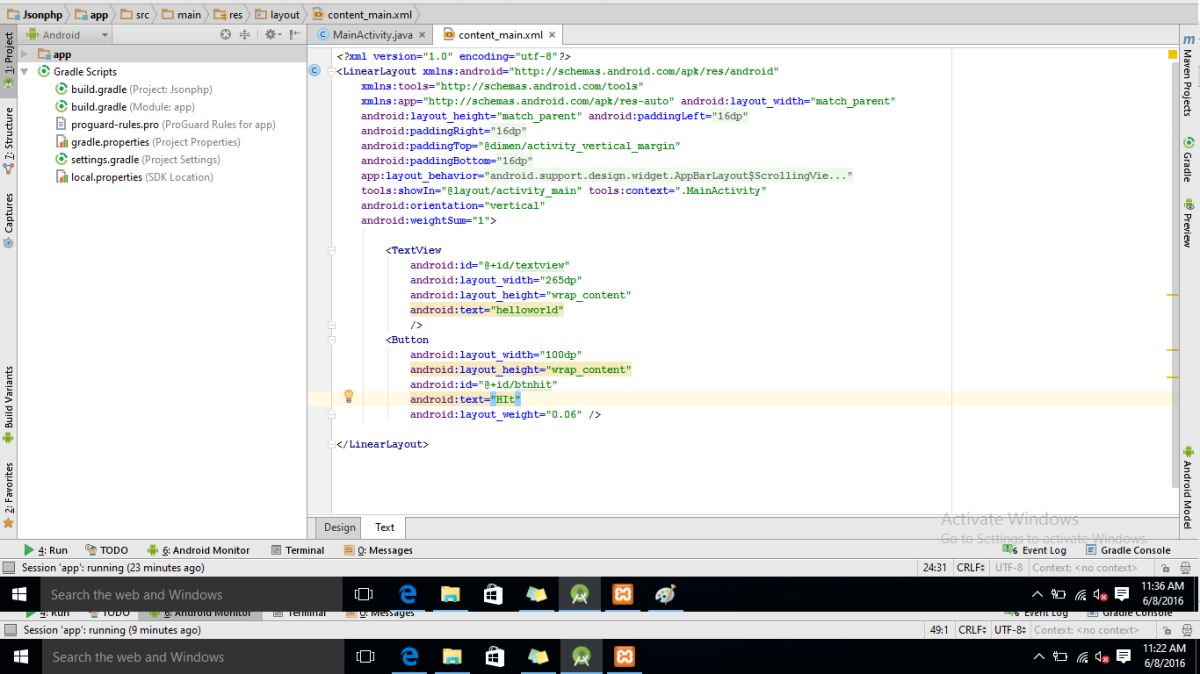The image size is (1200, 674).
Task: Fold the opening LinearLayout tag in the gutter
Action: [332, 72]
